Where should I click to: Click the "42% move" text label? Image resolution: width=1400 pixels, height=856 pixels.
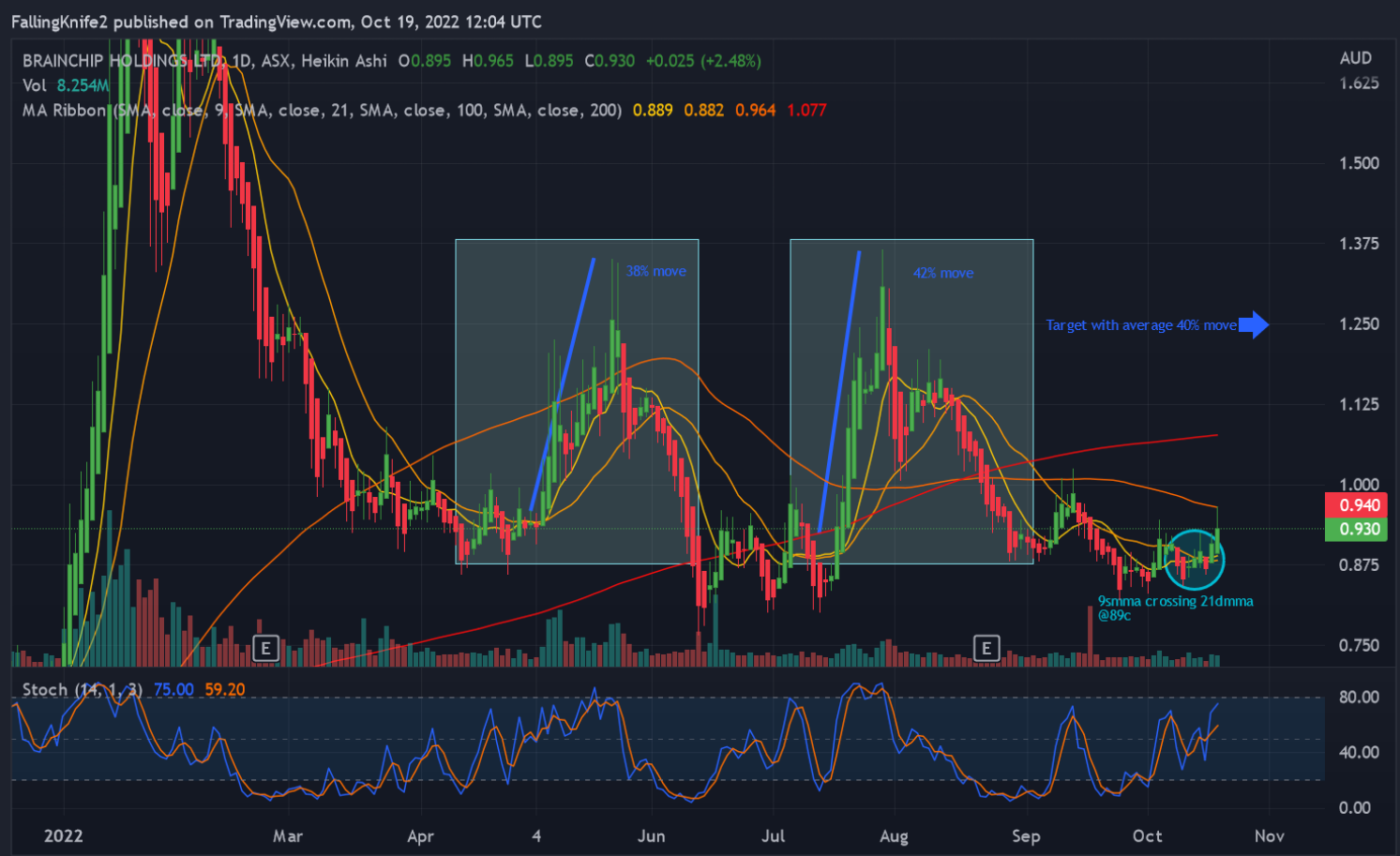(x=942, y=273)
